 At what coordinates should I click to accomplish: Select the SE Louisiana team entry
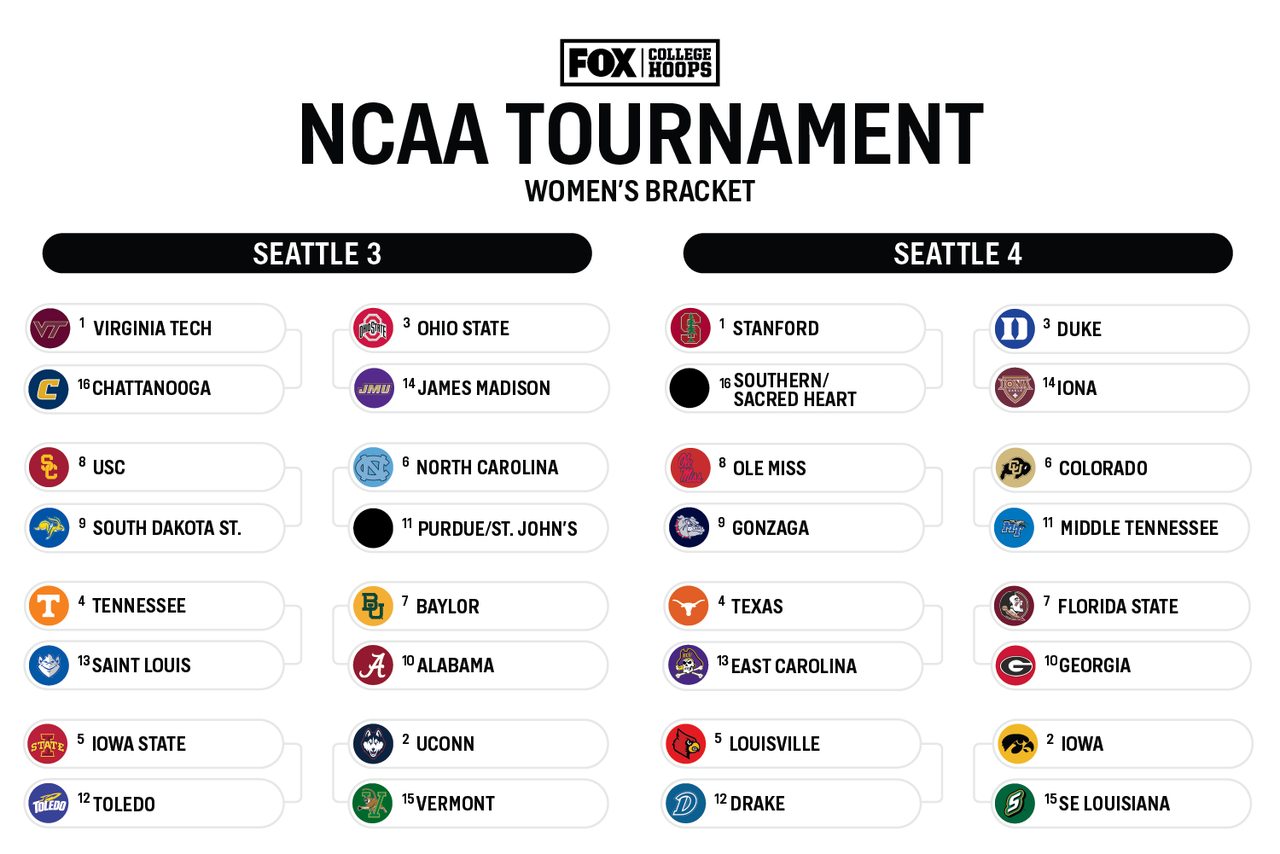[1123, 803]
